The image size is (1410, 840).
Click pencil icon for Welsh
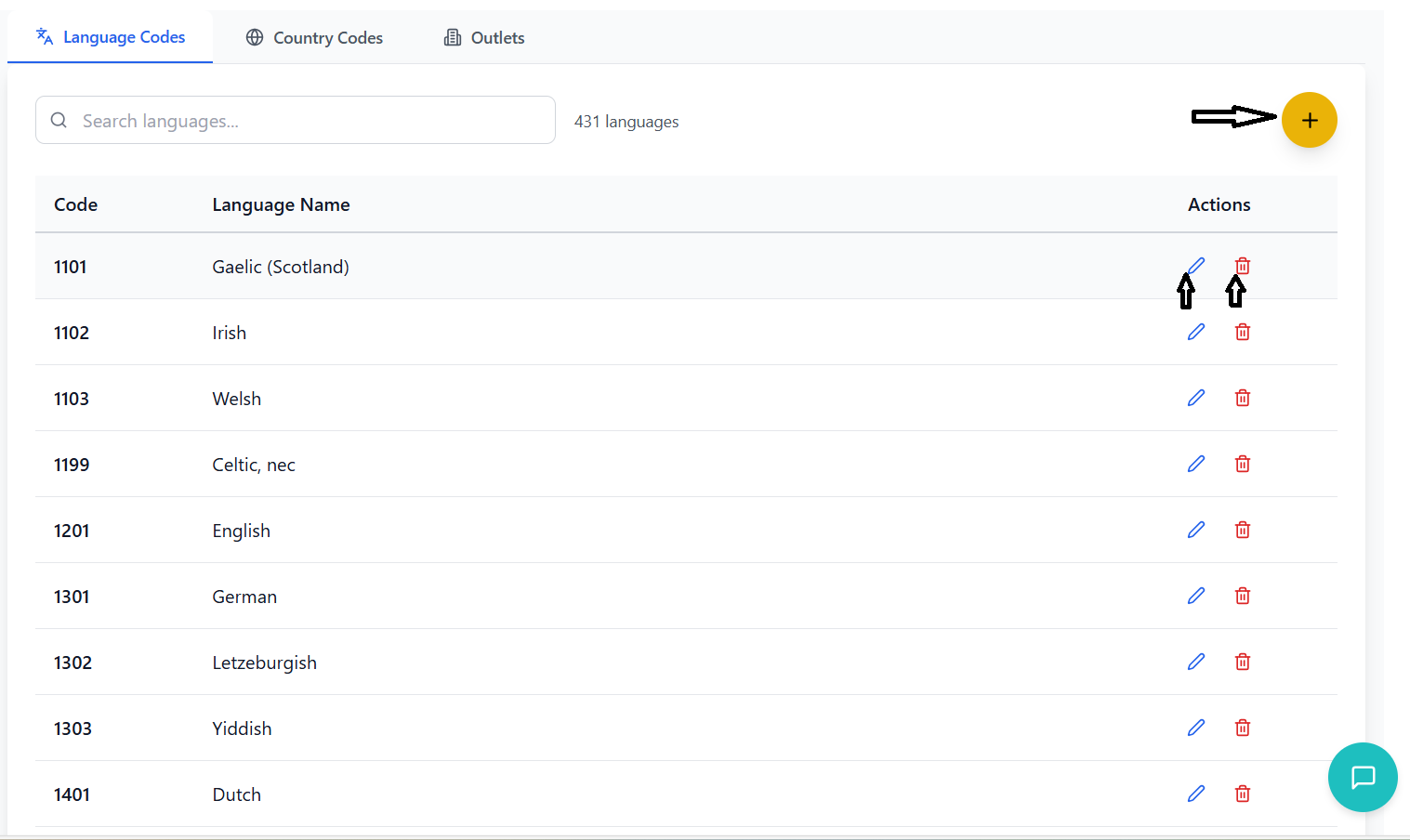1196,398
